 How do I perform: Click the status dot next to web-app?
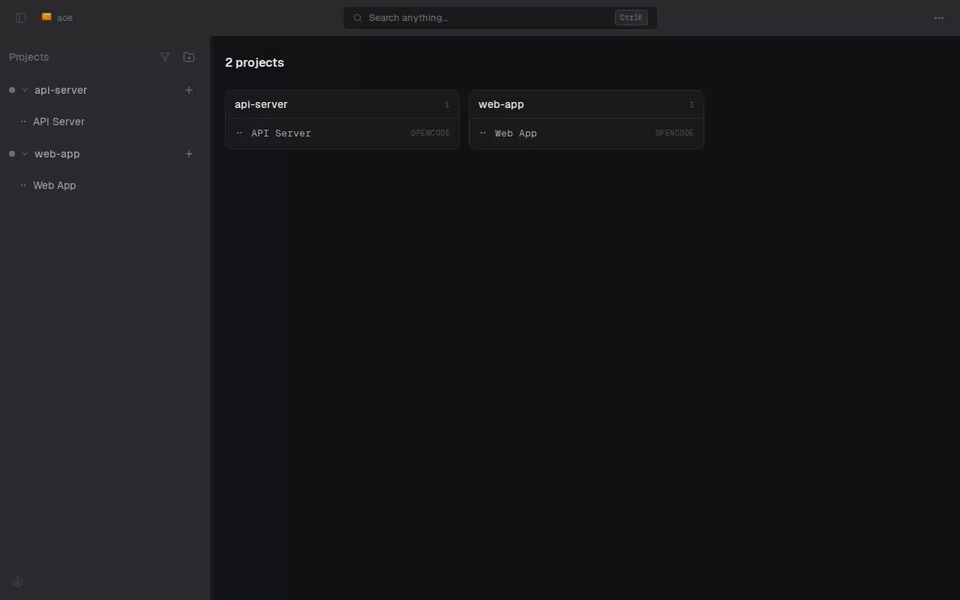point(10,153)
